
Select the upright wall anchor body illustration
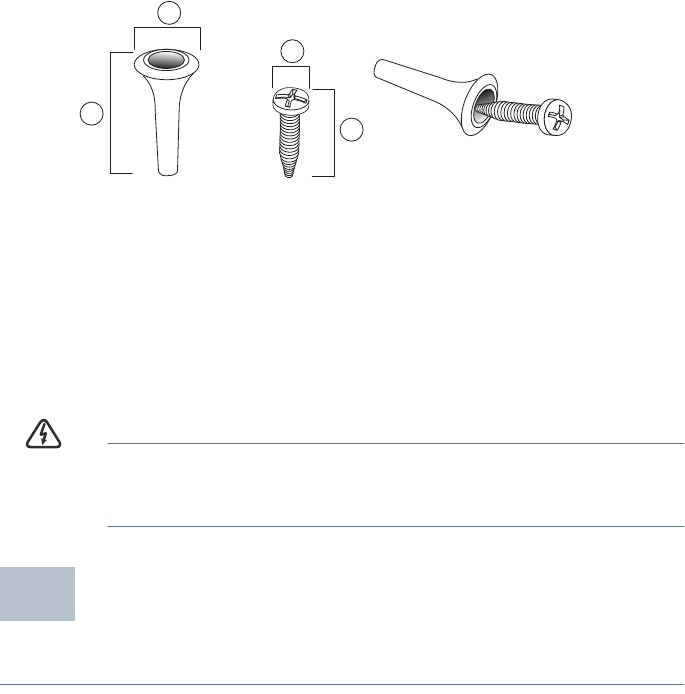167,112
